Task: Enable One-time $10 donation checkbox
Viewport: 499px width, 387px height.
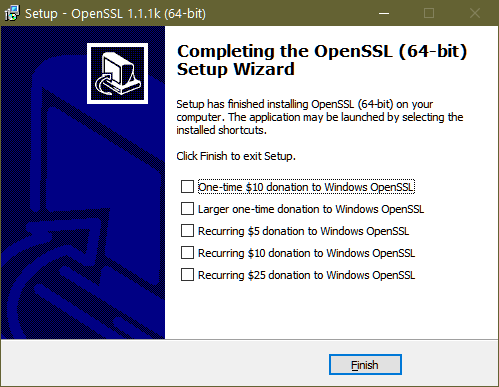Action: [187, 187]
